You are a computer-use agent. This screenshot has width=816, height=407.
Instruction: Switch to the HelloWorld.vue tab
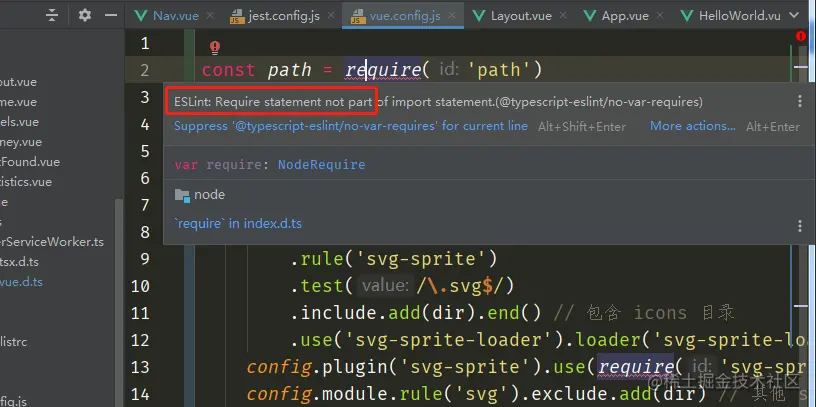click(x=740, y=16)
